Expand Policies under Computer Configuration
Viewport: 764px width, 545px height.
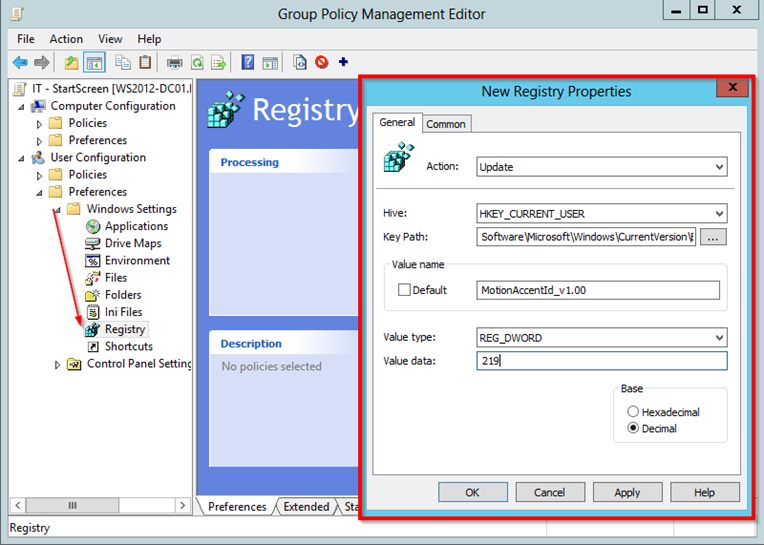[x=39, y=124]
